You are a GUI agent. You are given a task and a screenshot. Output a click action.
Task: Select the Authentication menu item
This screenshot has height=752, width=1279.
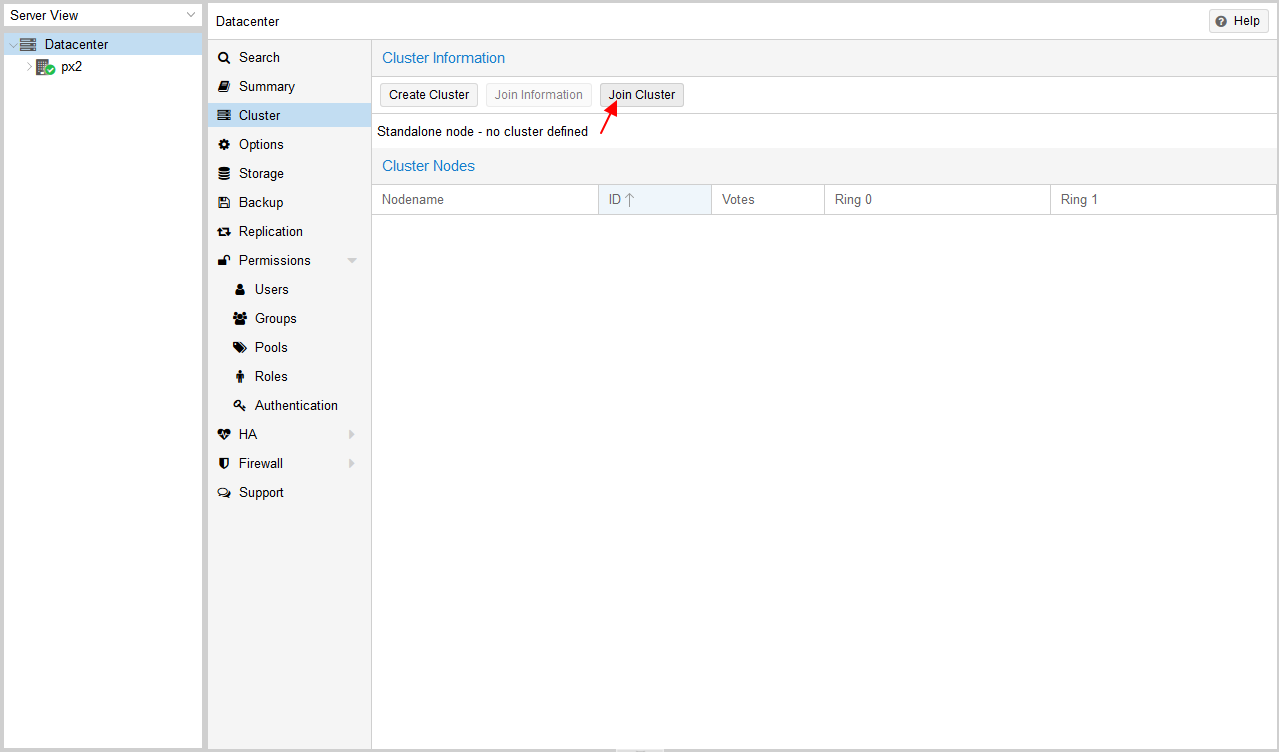tap(295, 406)
